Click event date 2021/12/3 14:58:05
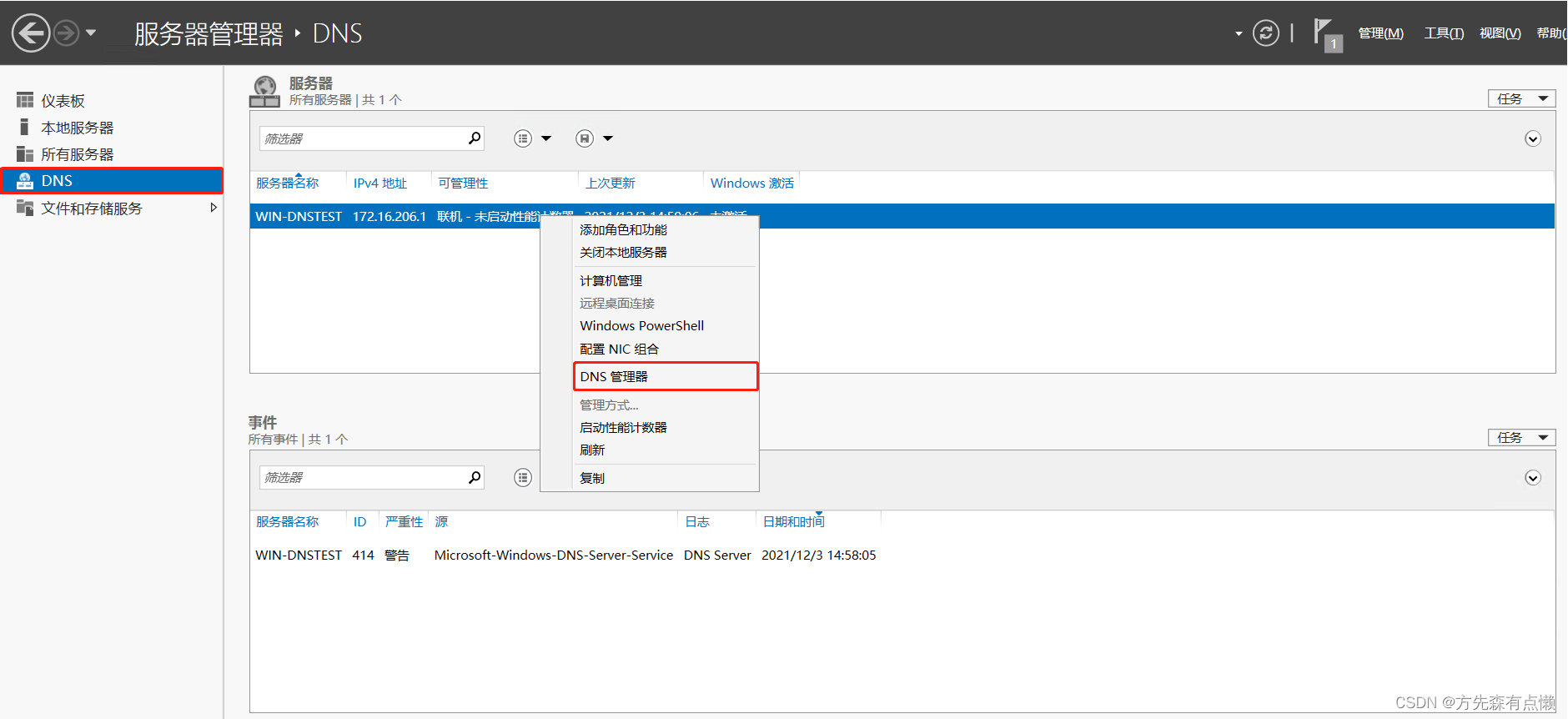The height and width of the screenshot is (719, 1568). click(x=819, y=555)
